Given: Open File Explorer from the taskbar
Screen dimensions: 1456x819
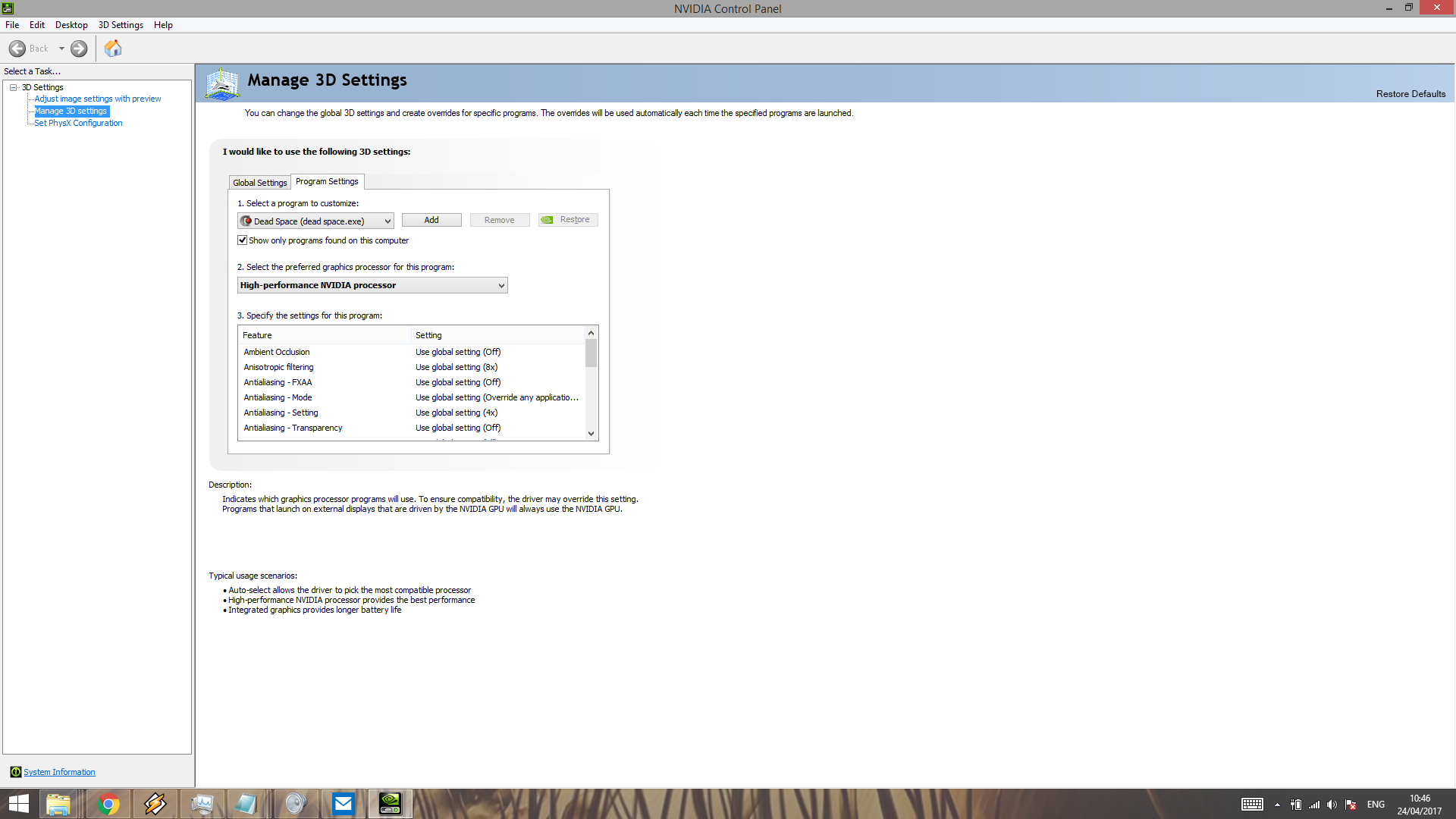Looking at the screenshot, I should pos(58,804).
